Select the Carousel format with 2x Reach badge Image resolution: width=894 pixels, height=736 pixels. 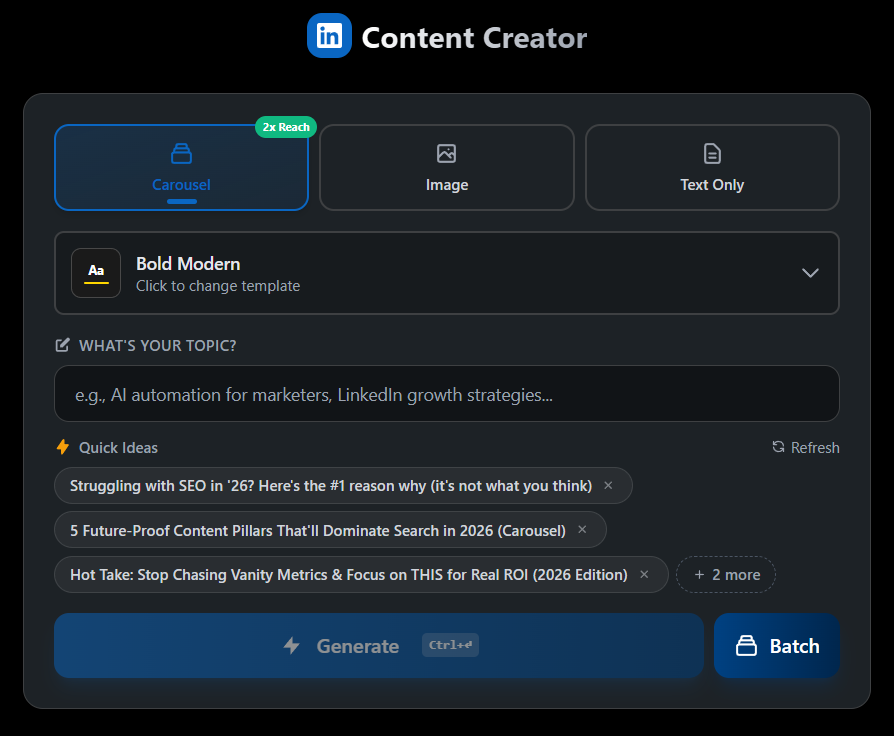click(x=181, y=167)
